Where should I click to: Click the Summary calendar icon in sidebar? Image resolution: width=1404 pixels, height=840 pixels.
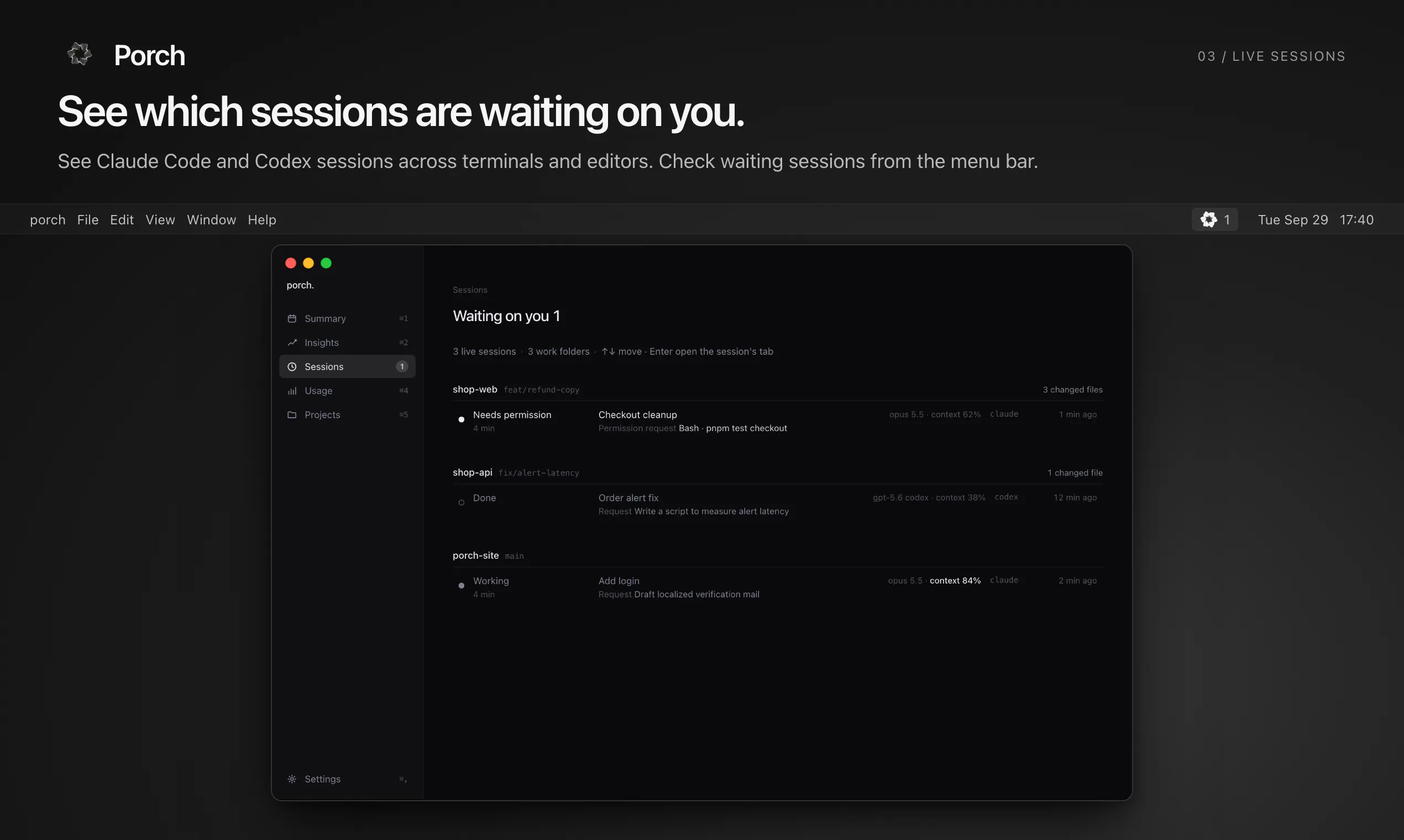pyautogui.click(x=291, y=319)
